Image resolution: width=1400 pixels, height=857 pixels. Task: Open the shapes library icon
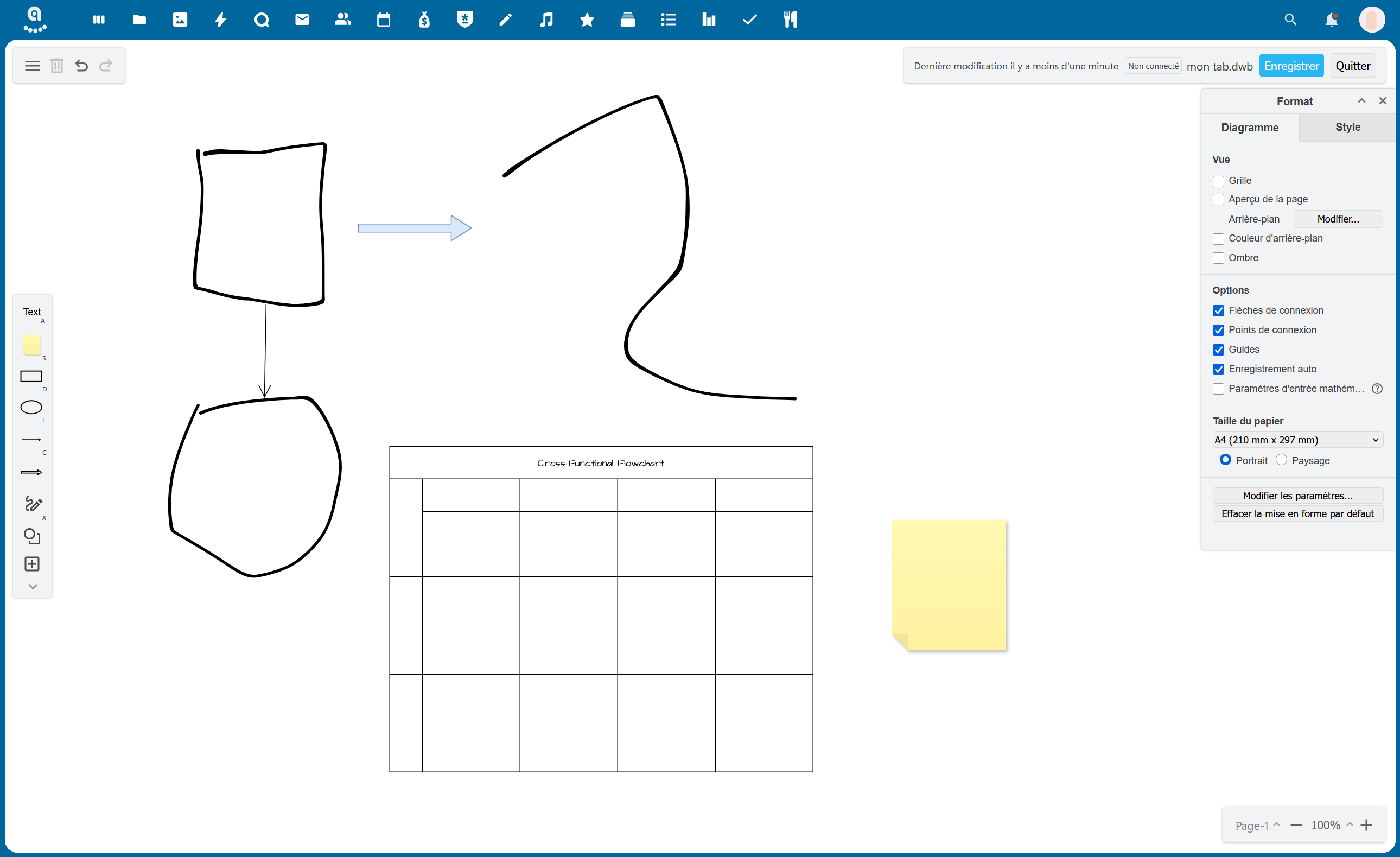point(32,536)
